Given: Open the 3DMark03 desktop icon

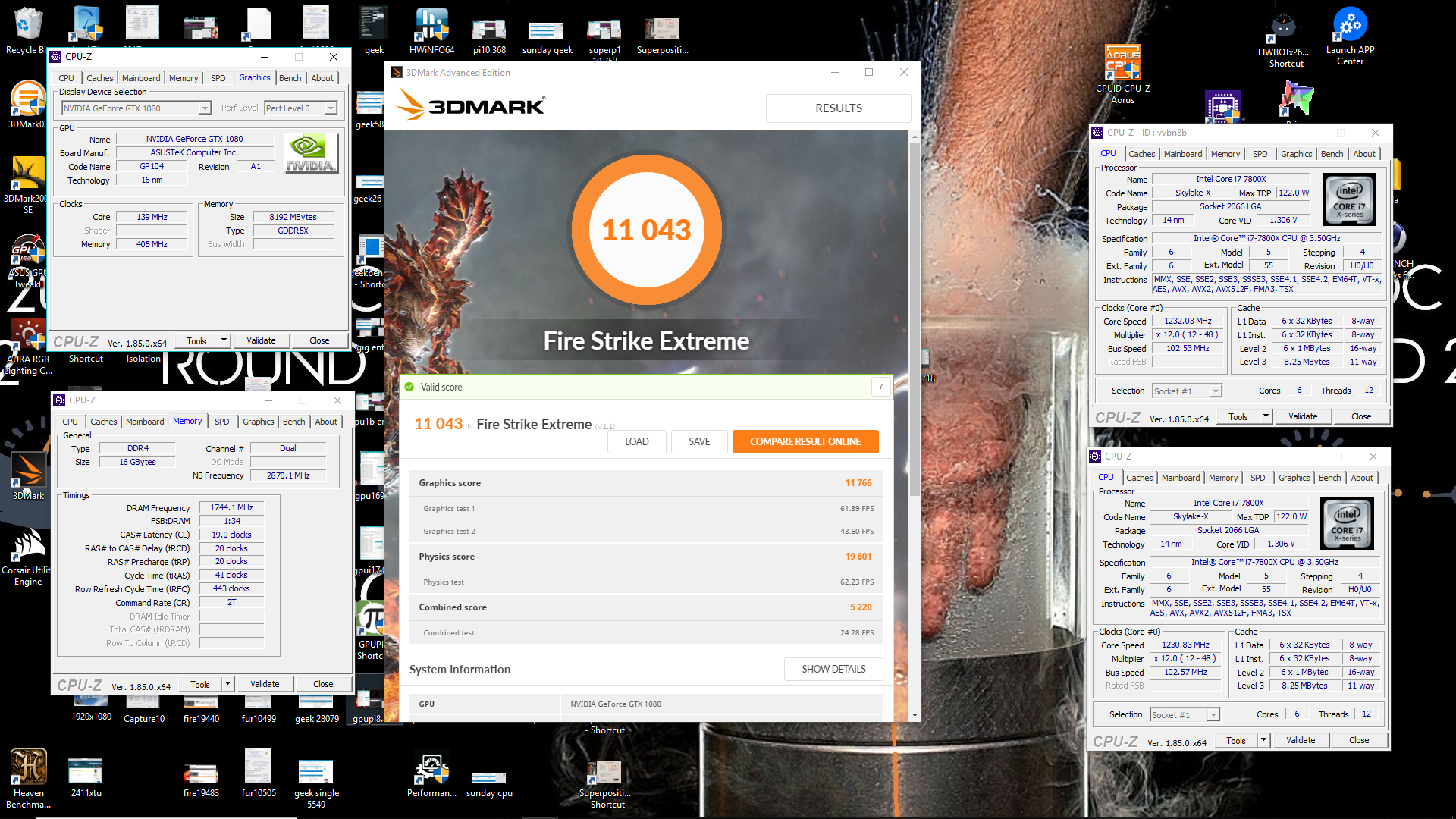Looking at the screenshot, I should 28,104.
